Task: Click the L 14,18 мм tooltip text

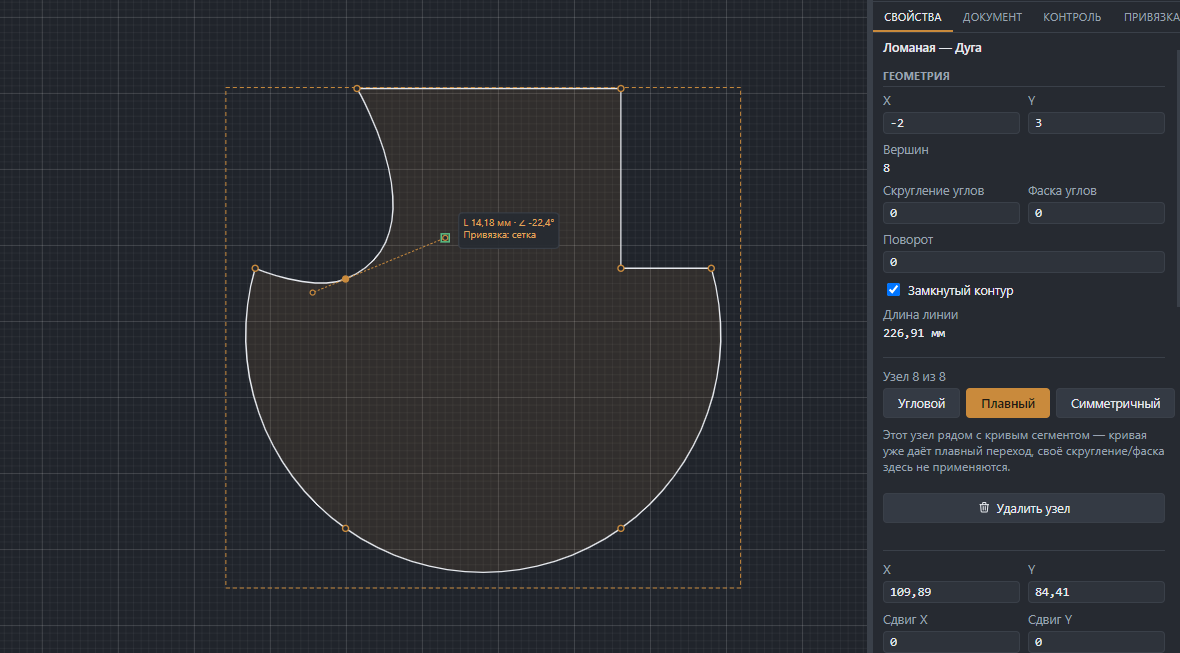Action: [509, 223]
